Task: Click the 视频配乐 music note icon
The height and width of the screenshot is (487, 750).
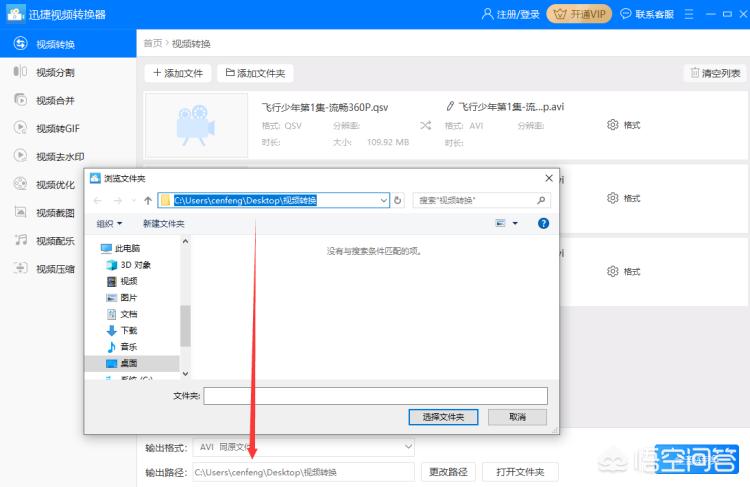Action: [x=20, y=240]
